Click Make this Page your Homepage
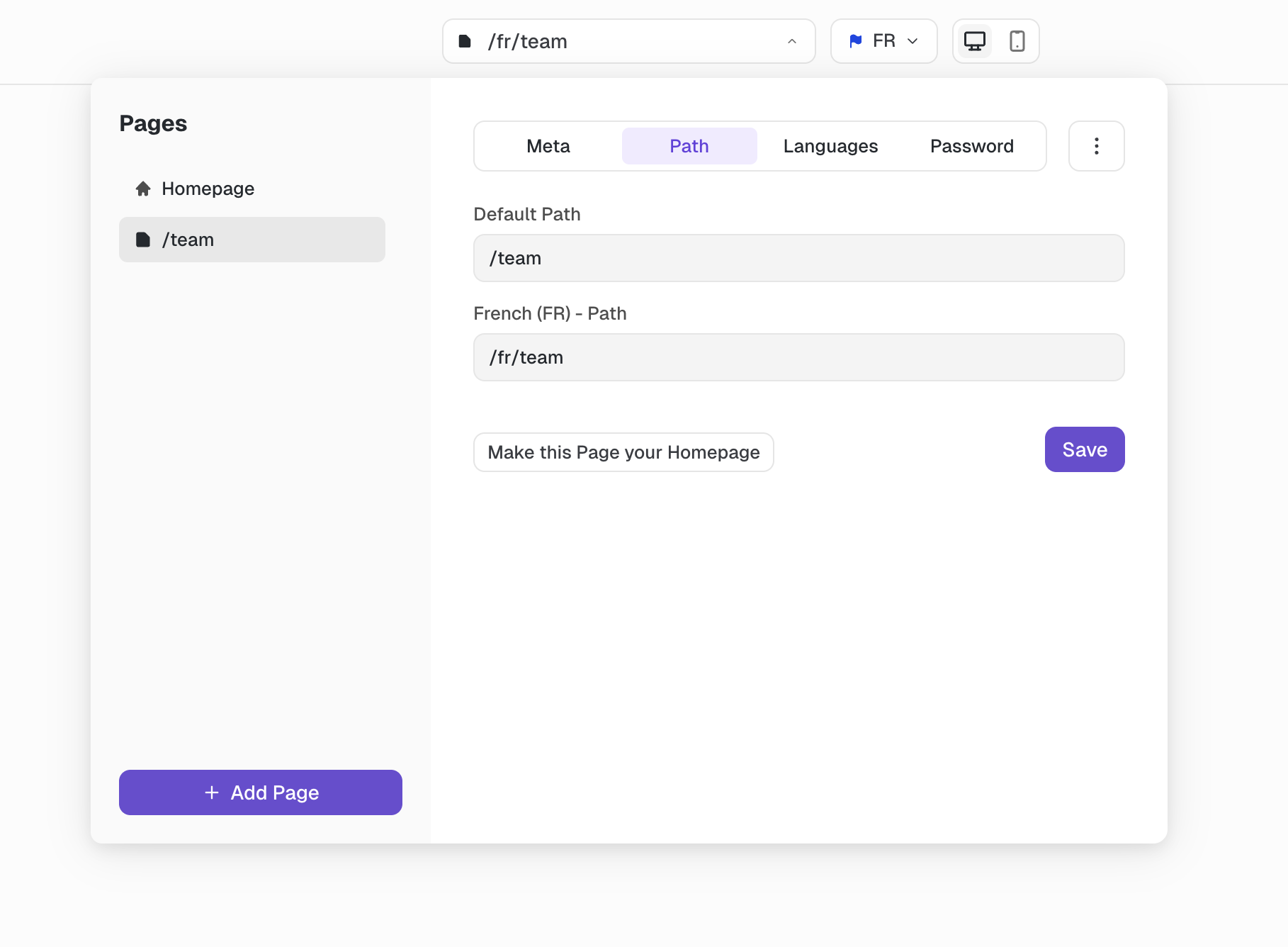The image size is (1288, 947). click(x=623, y=452)
